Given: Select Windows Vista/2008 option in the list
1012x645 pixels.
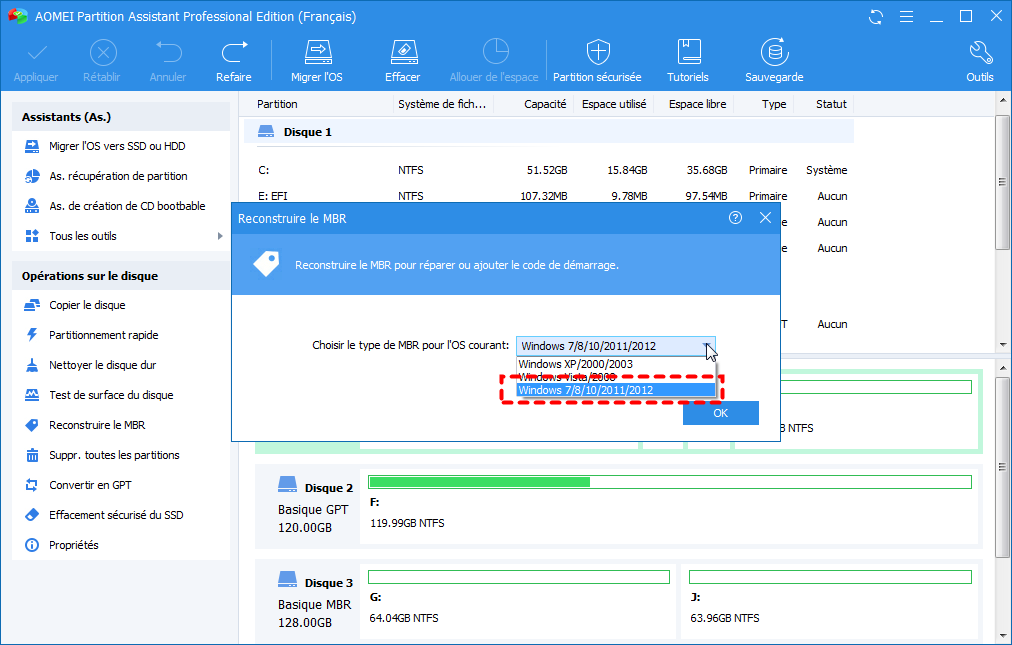Looking at the screenshot, I should pyautogui.click(x=616, y=377).
